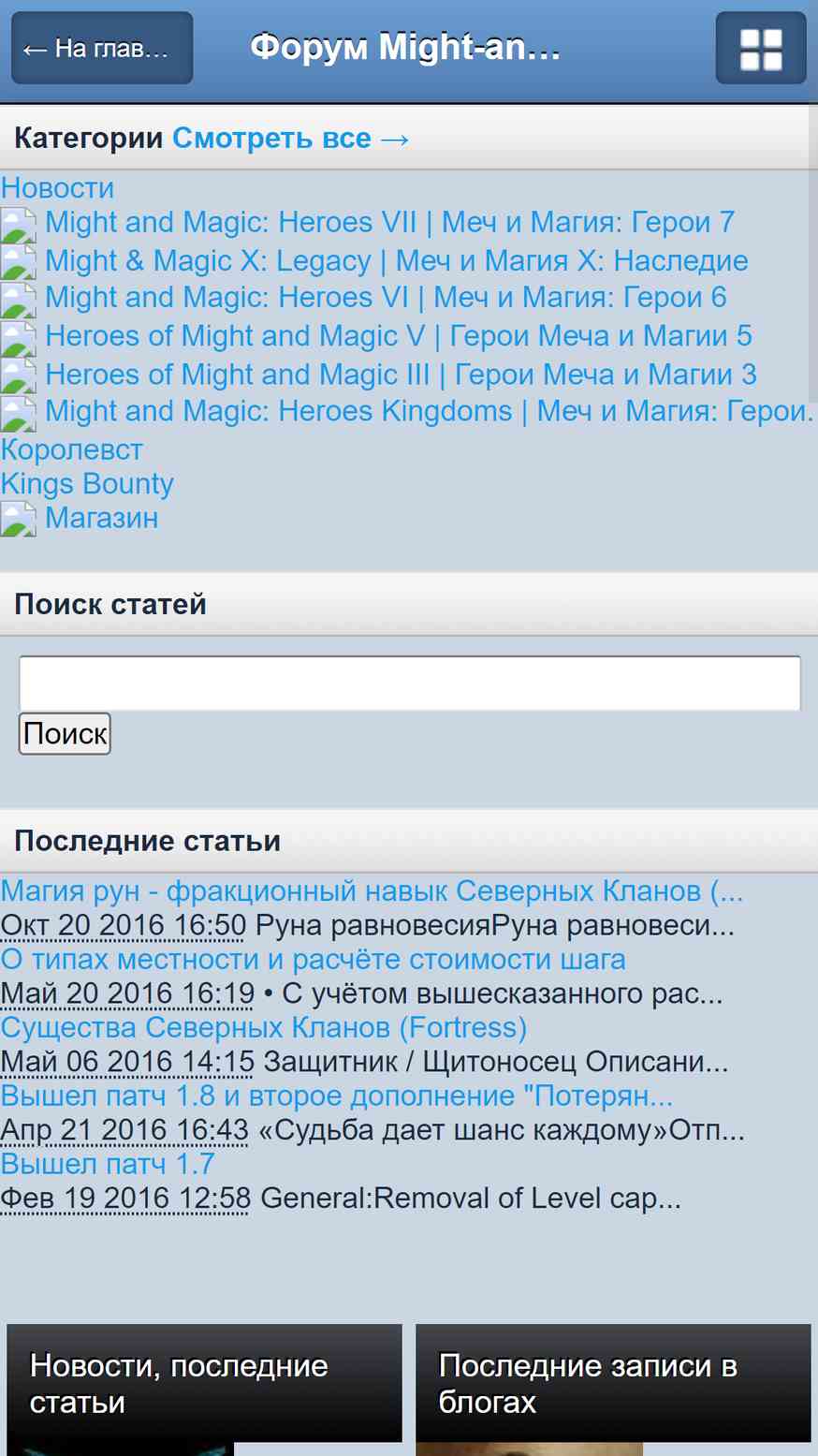Open Heroes of Might and Magic III link
This screenshot has height=1456, width=818.
[401, 375]
